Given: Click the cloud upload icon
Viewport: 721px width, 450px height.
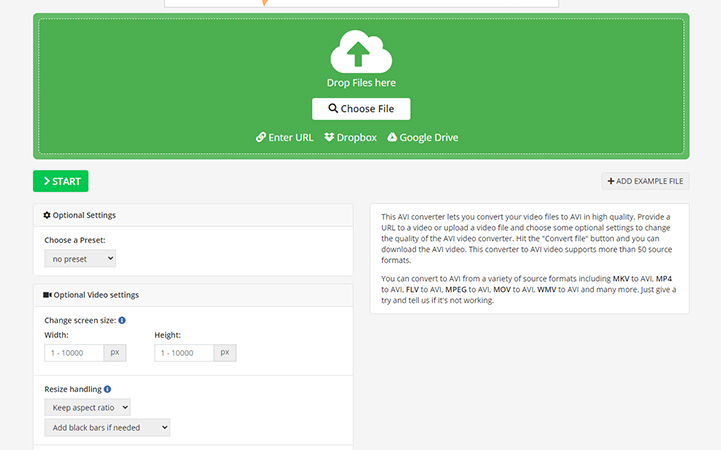Looking at the screenshot, I should 360,50.
